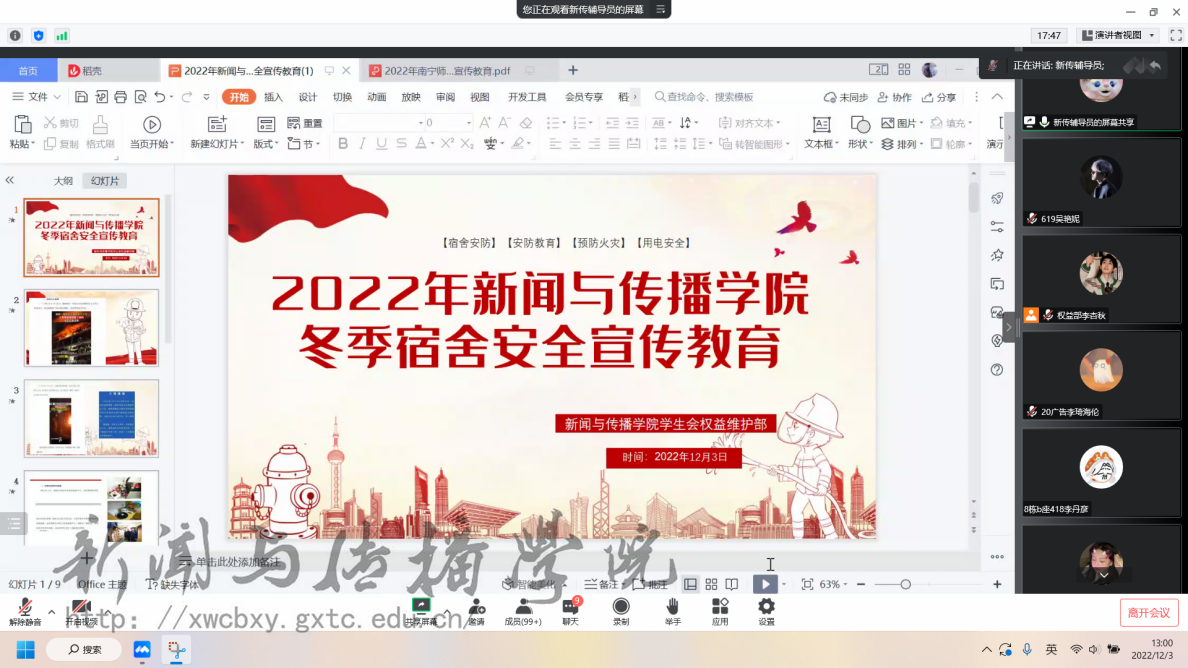
Task: Open the Windows Start menu
Action: [x=25, y=650]
